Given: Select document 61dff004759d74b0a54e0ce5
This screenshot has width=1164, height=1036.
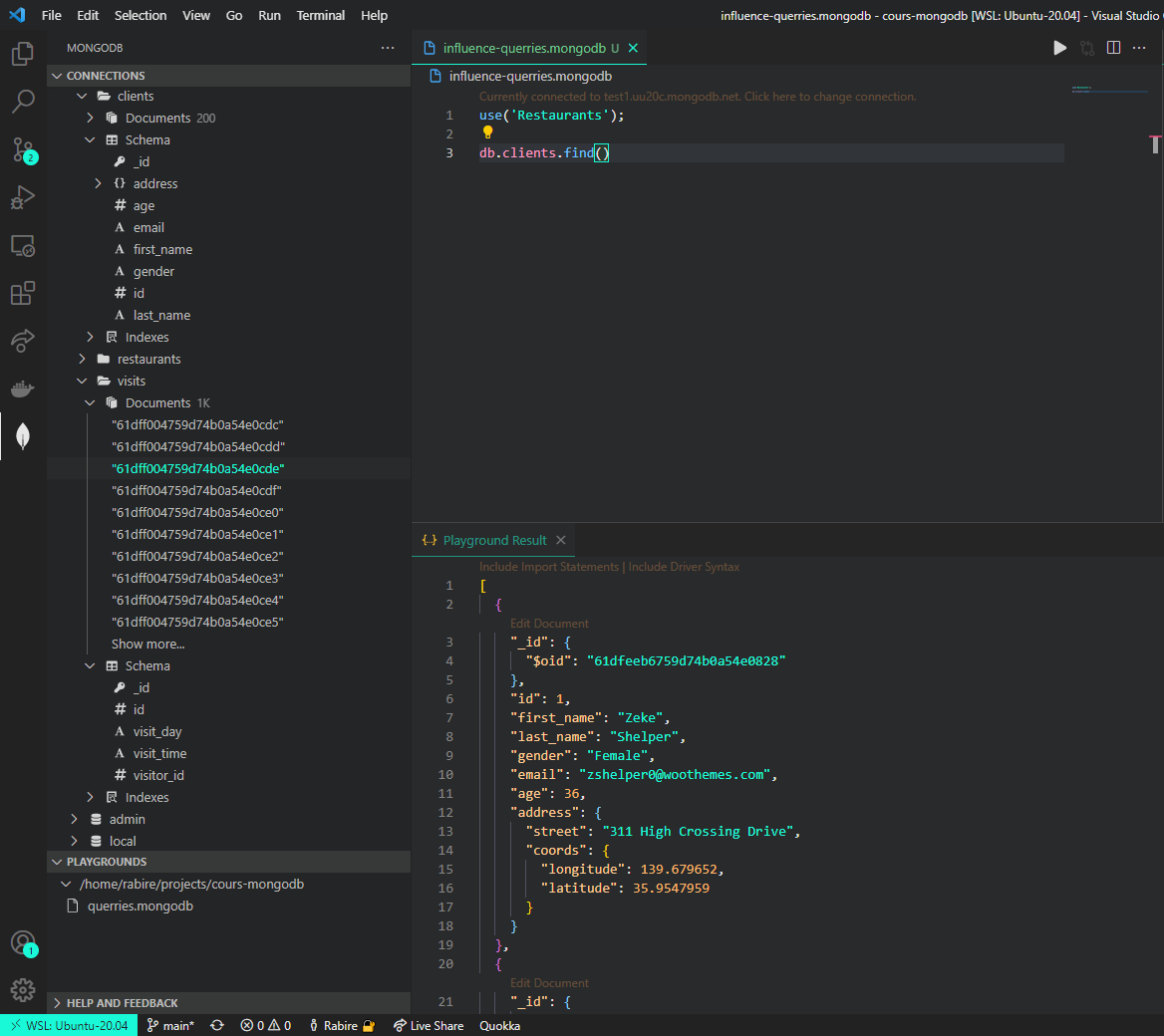Looking at the screenshot, I should pyautogui.click(x=197, y=623).
